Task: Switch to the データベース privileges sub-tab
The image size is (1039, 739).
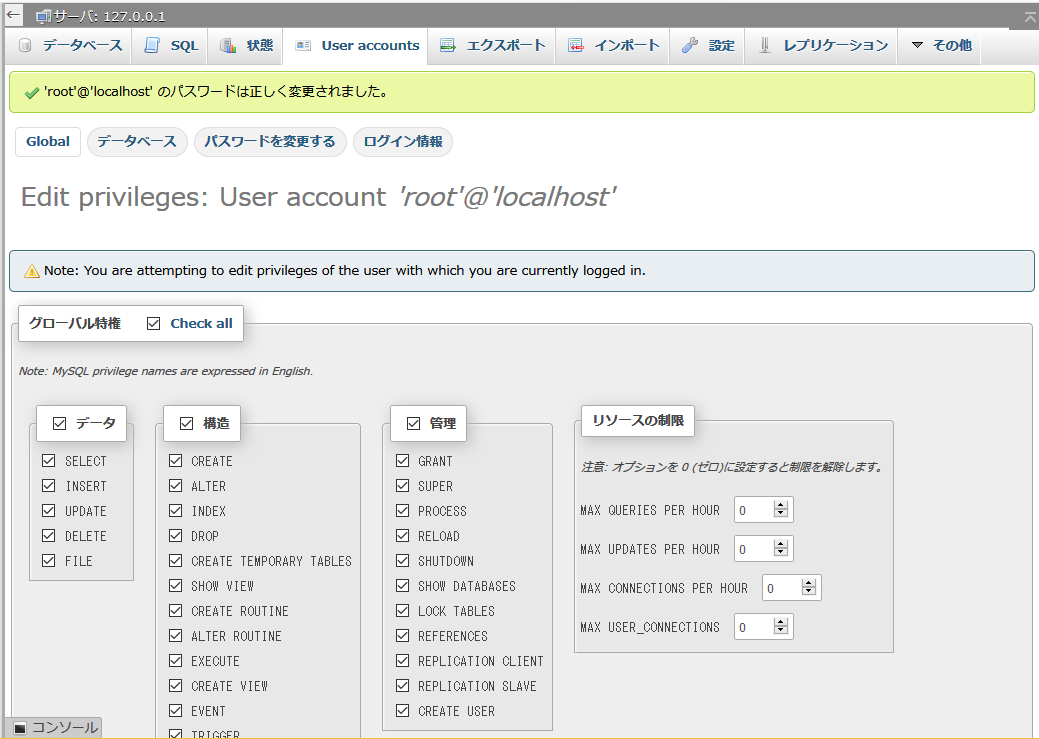Action: [x=137, y=142]
